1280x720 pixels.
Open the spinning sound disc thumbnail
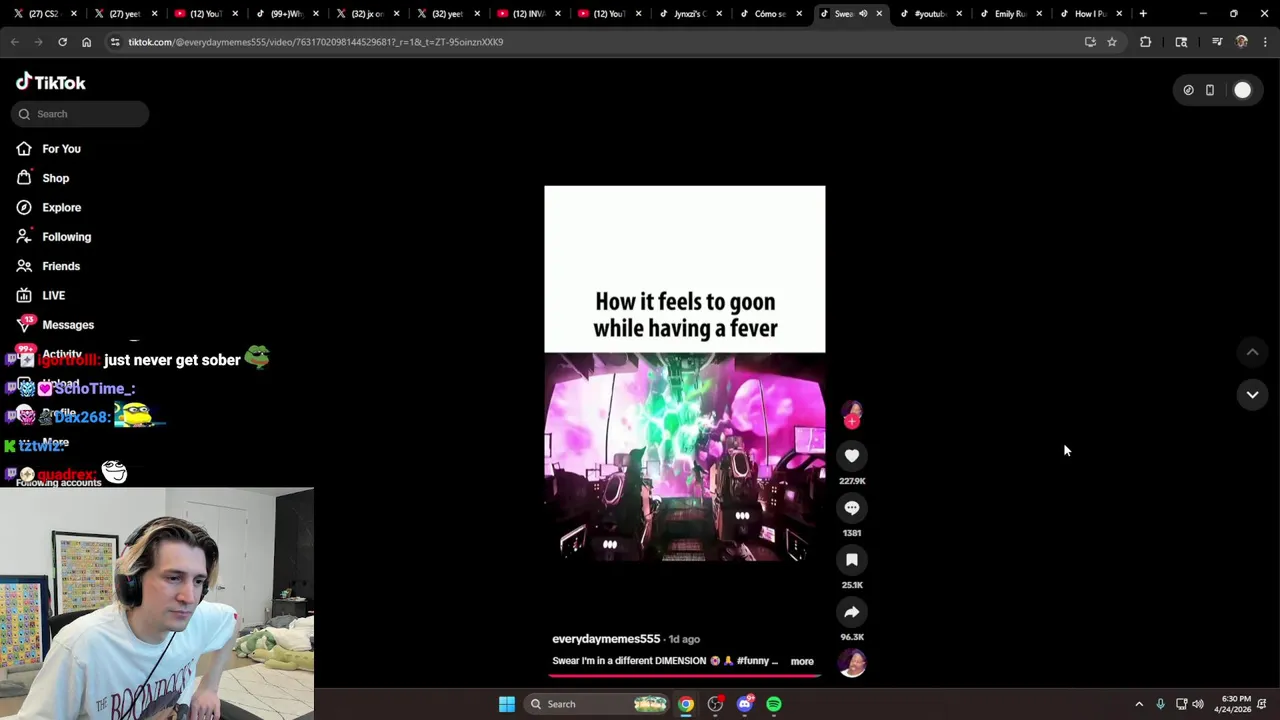pos(852,663)
